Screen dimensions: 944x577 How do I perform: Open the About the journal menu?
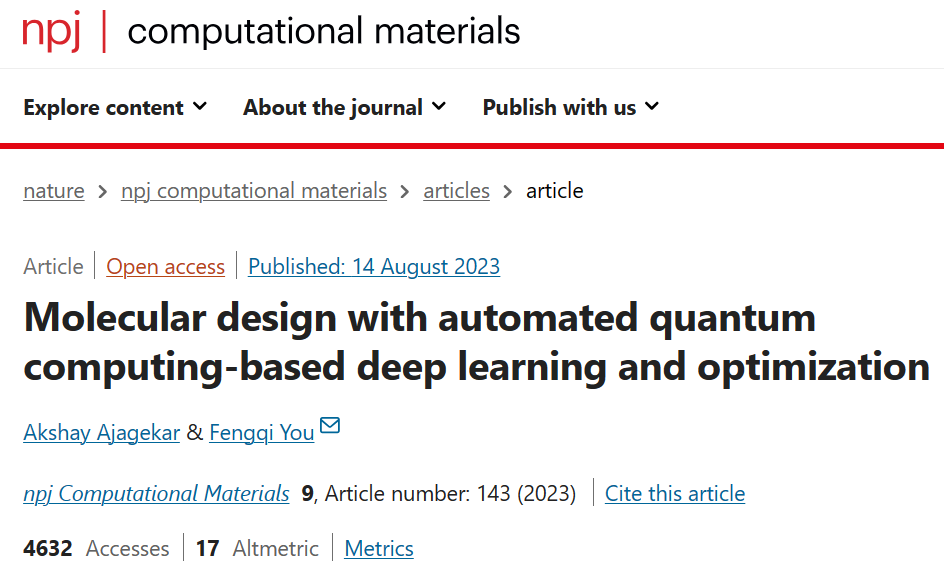344,107
